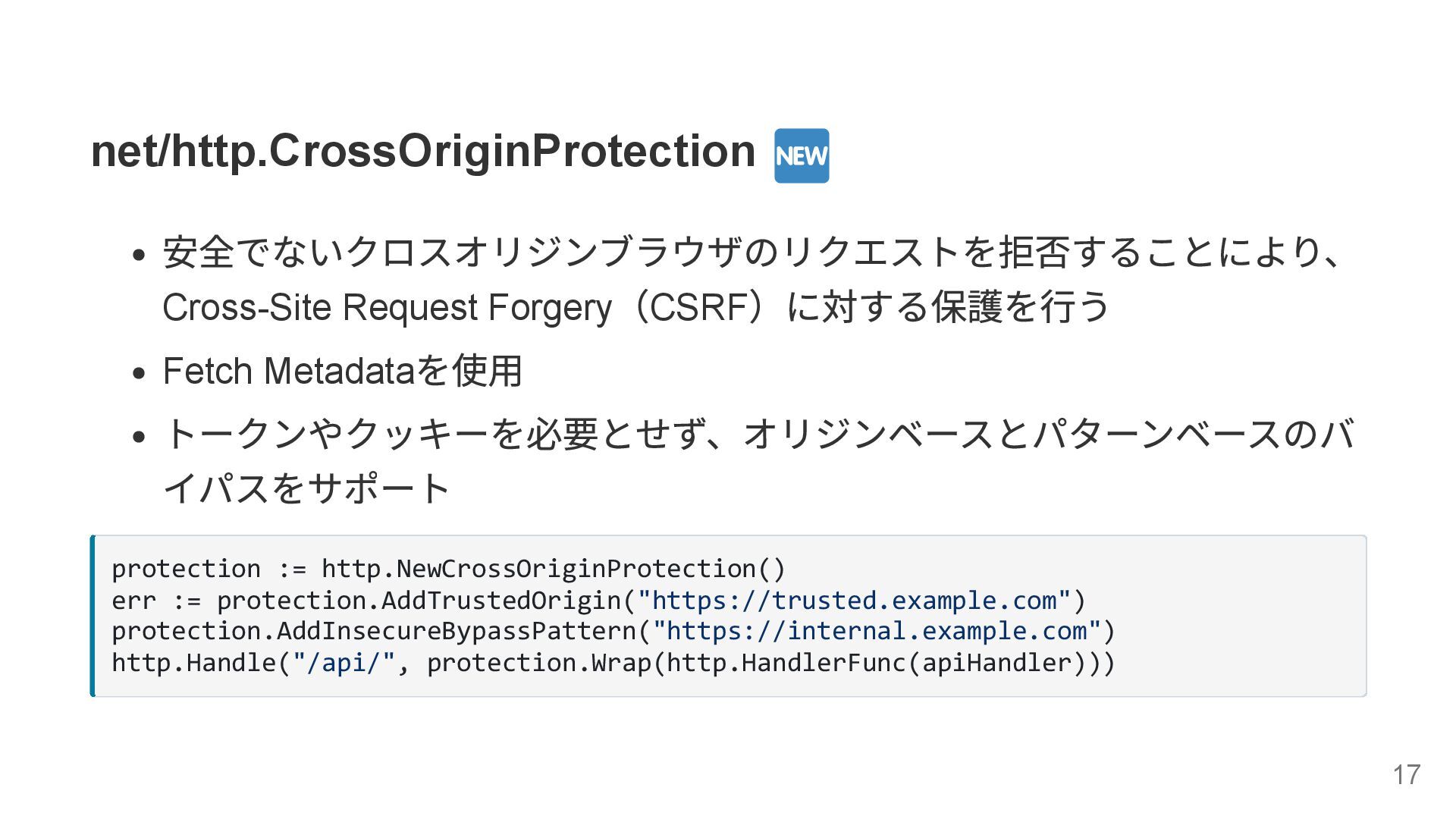
Task: Click the "err" variable in the code
Action: [x=133, y=601]
